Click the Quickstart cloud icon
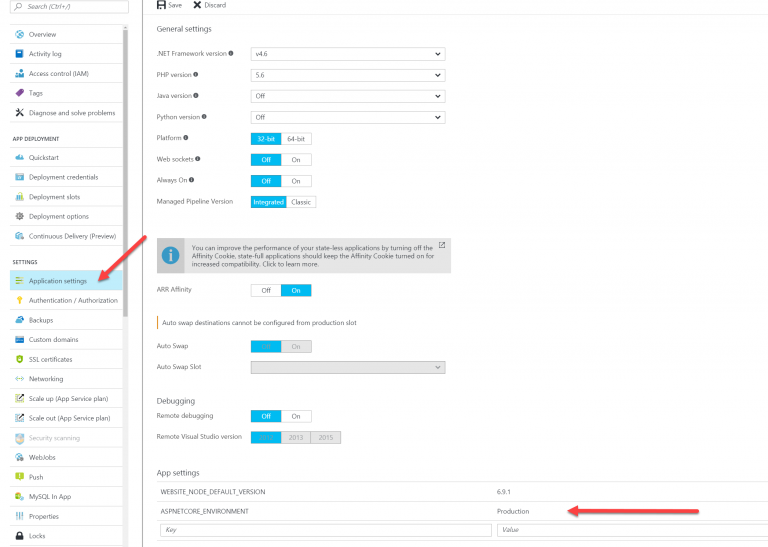This screenshot has height=547, width=768. (x=20, y=157)
